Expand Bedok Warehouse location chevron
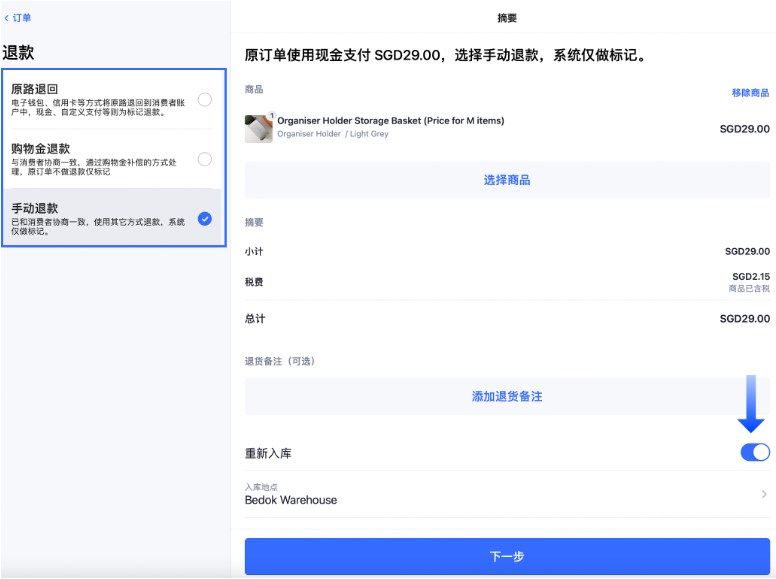776x579 pixels. pyautogui.click(x=764, y=494)
